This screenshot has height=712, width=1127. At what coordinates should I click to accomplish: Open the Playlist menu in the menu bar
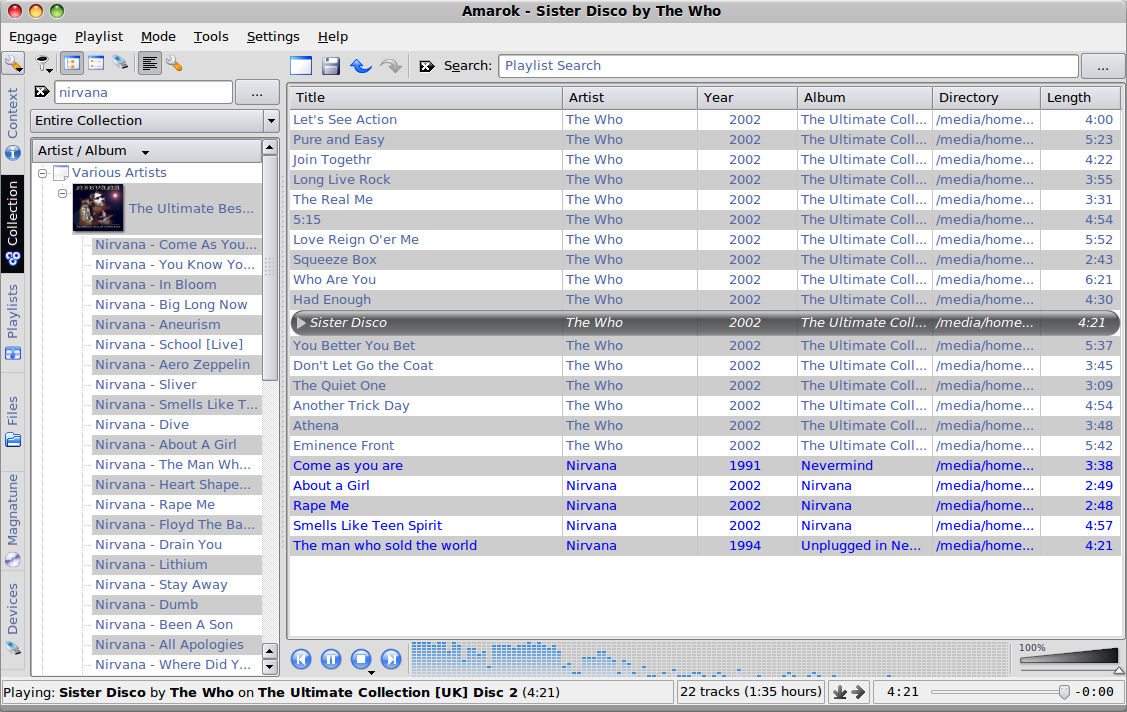point(99,37)
